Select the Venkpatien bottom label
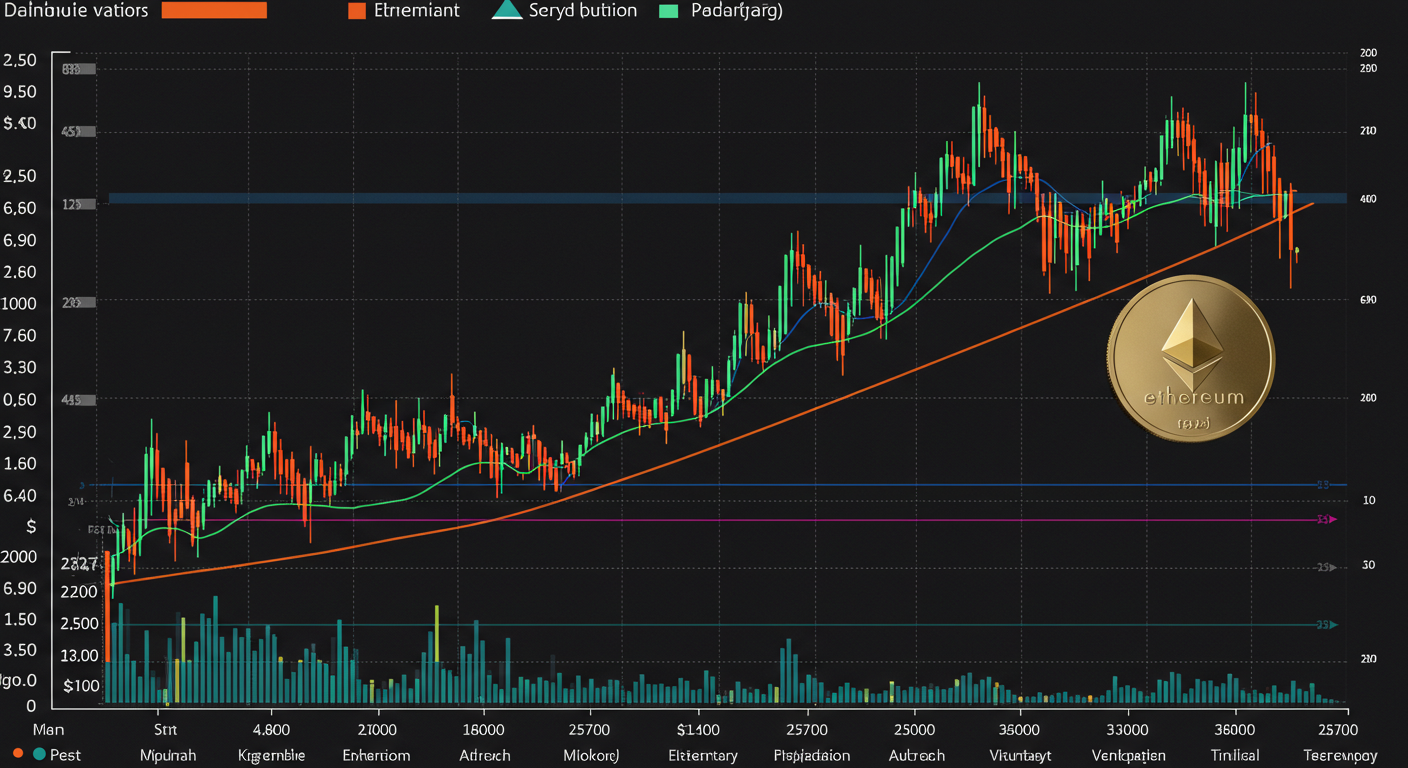 click(1128, 755)
